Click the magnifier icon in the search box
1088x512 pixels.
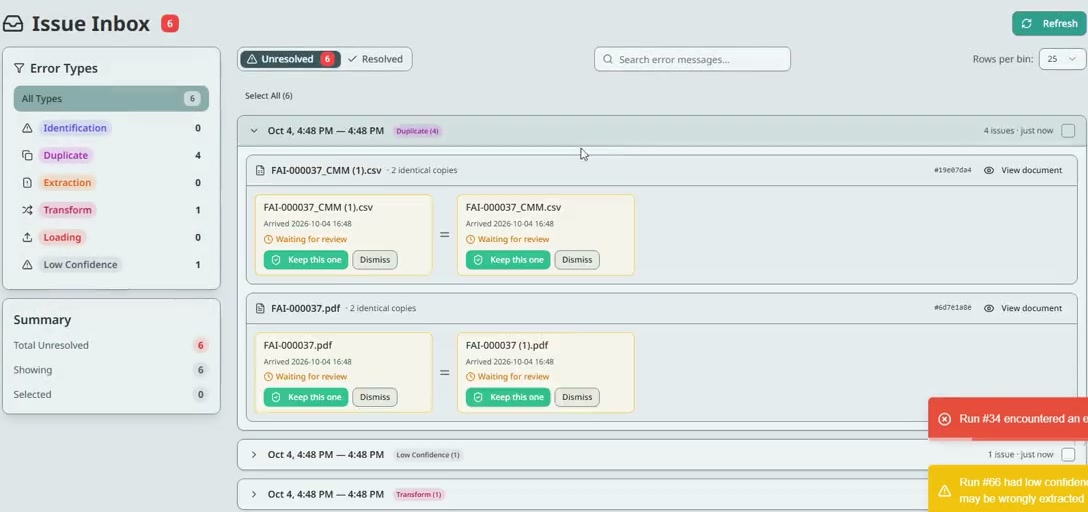pos(608,60)
